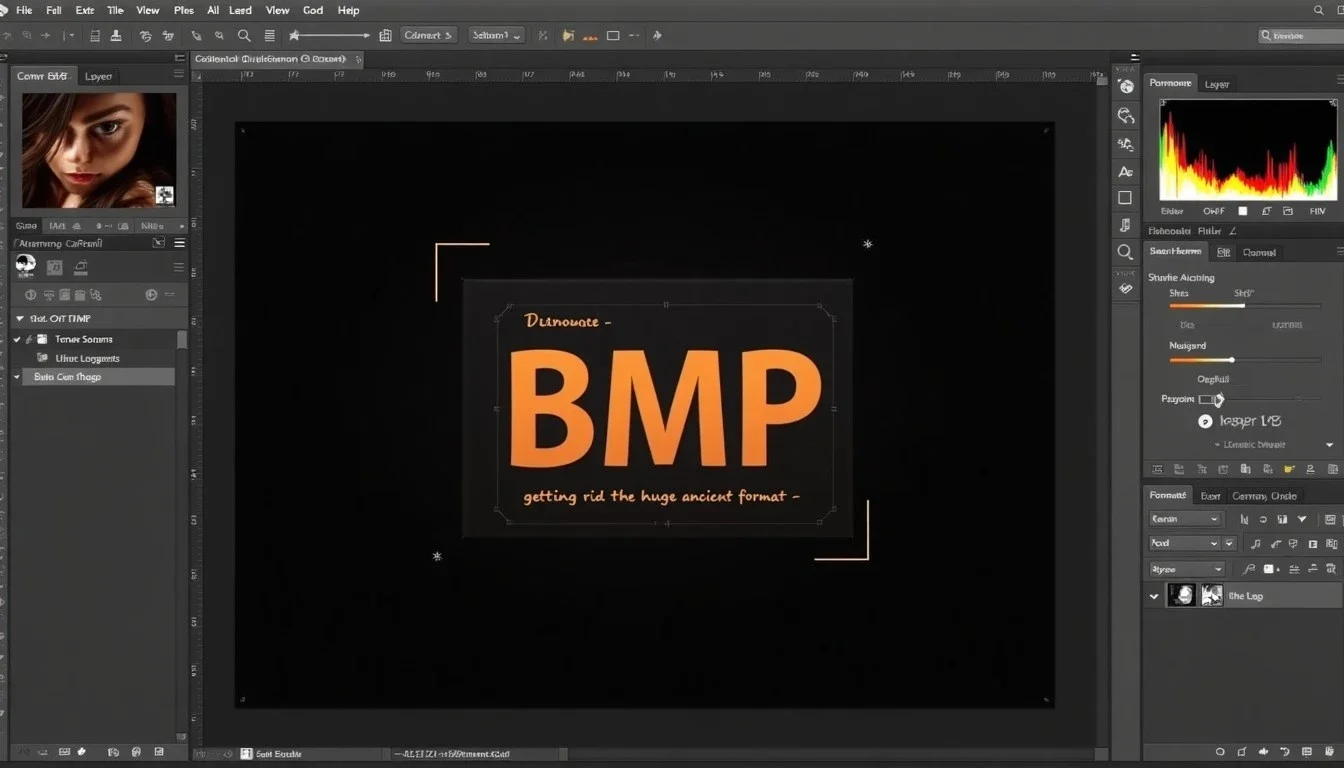The height and width of the screenshot is (768, 1344).
Task: Open the Earan dropdown
Action: tap(1184, 519)
